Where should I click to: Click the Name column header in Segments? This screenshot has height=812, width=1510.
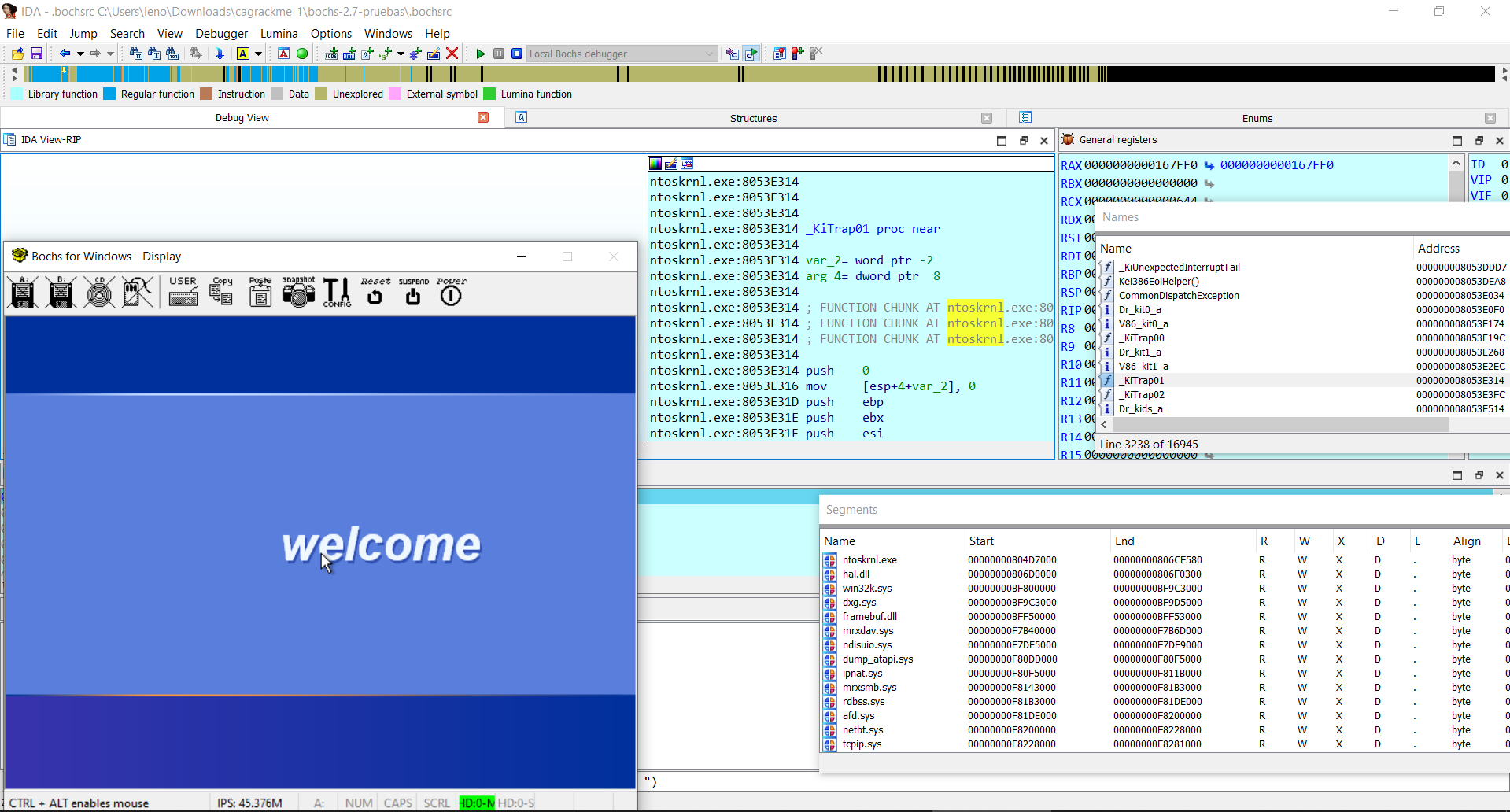892,541
